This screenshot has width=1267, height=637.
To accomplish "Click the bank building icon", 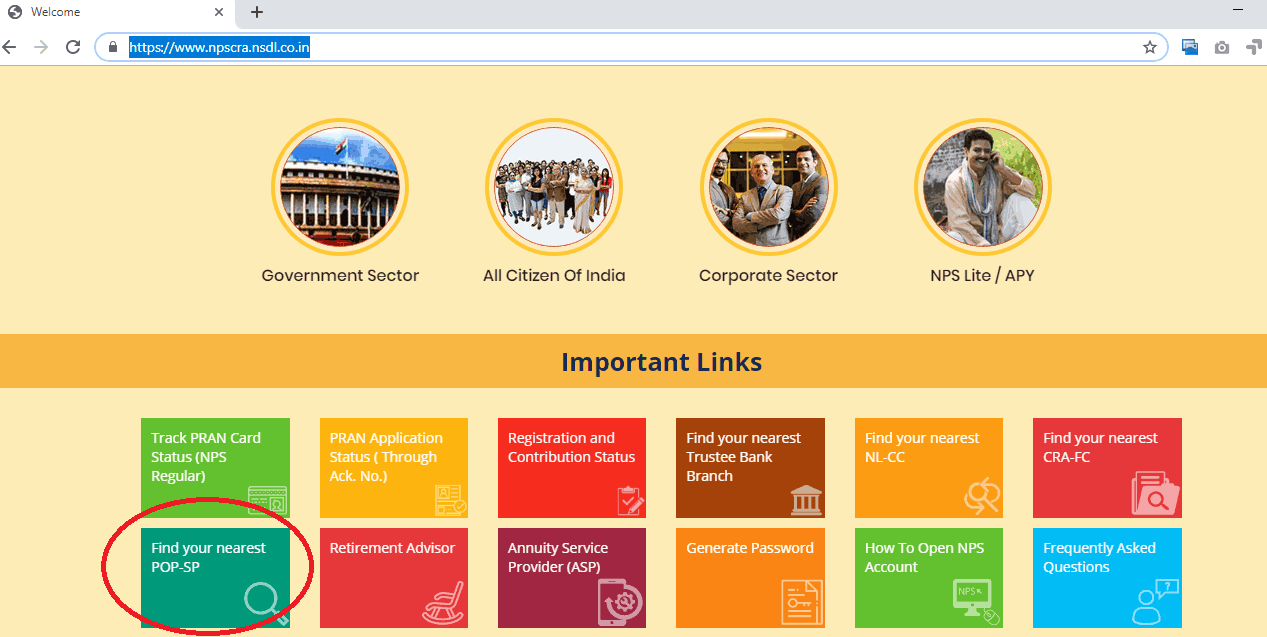I will (x=806, y=500).
